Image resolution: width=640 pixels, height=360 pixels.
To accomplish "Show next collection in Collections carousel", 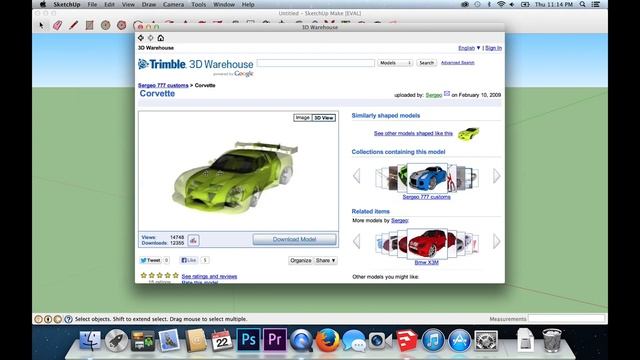I will (x=496, y=176).
